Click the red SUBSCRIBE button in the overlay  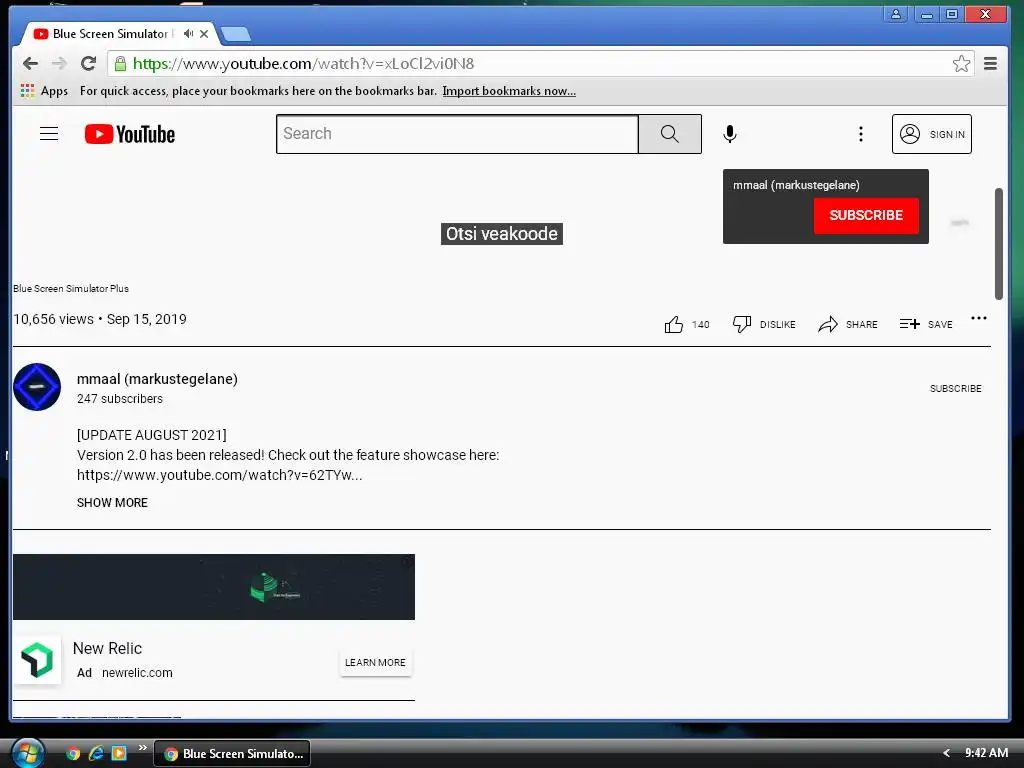pos(866,216)
